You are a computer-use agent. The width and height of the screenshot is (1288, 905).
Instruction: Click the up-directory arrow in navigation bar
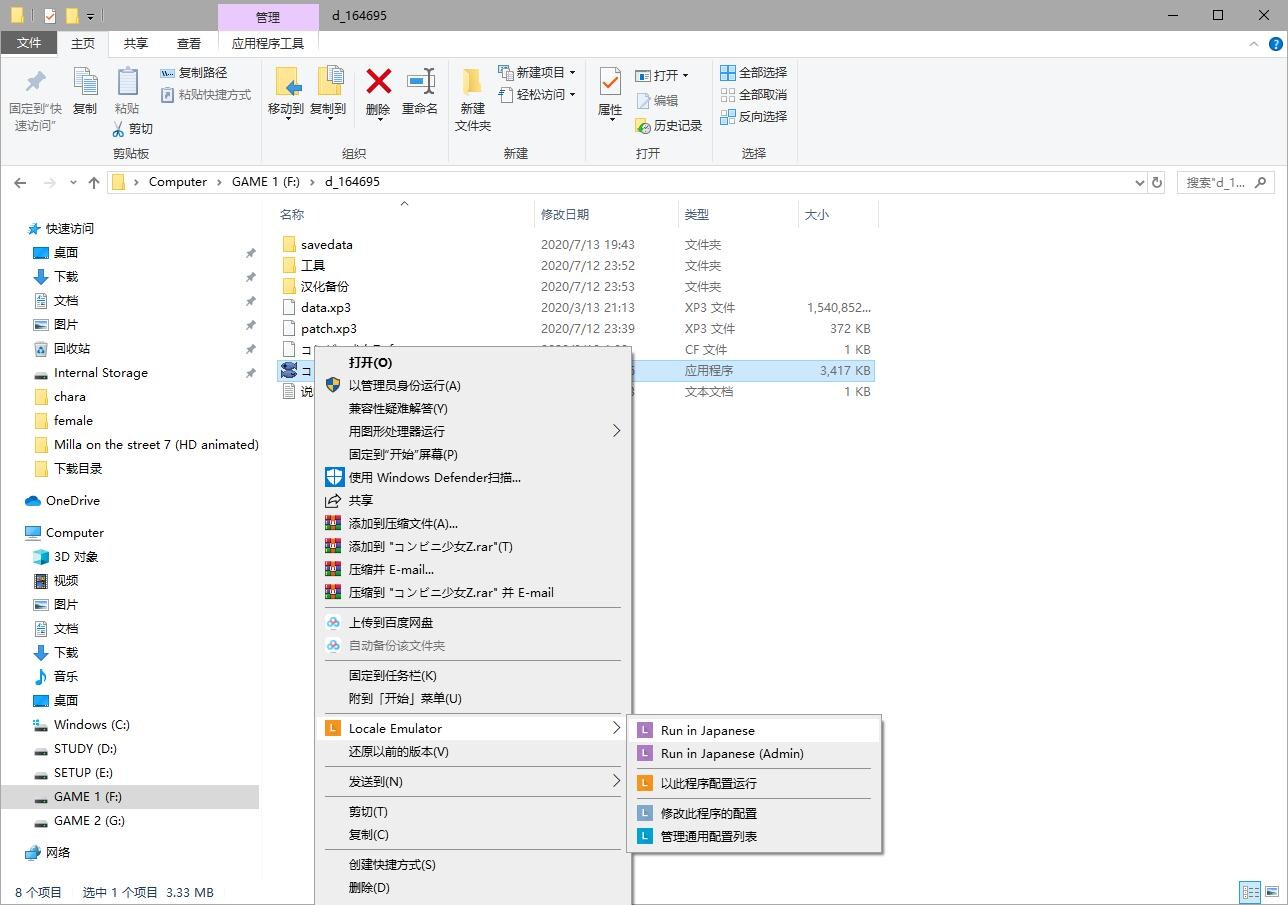pos(94,182)
